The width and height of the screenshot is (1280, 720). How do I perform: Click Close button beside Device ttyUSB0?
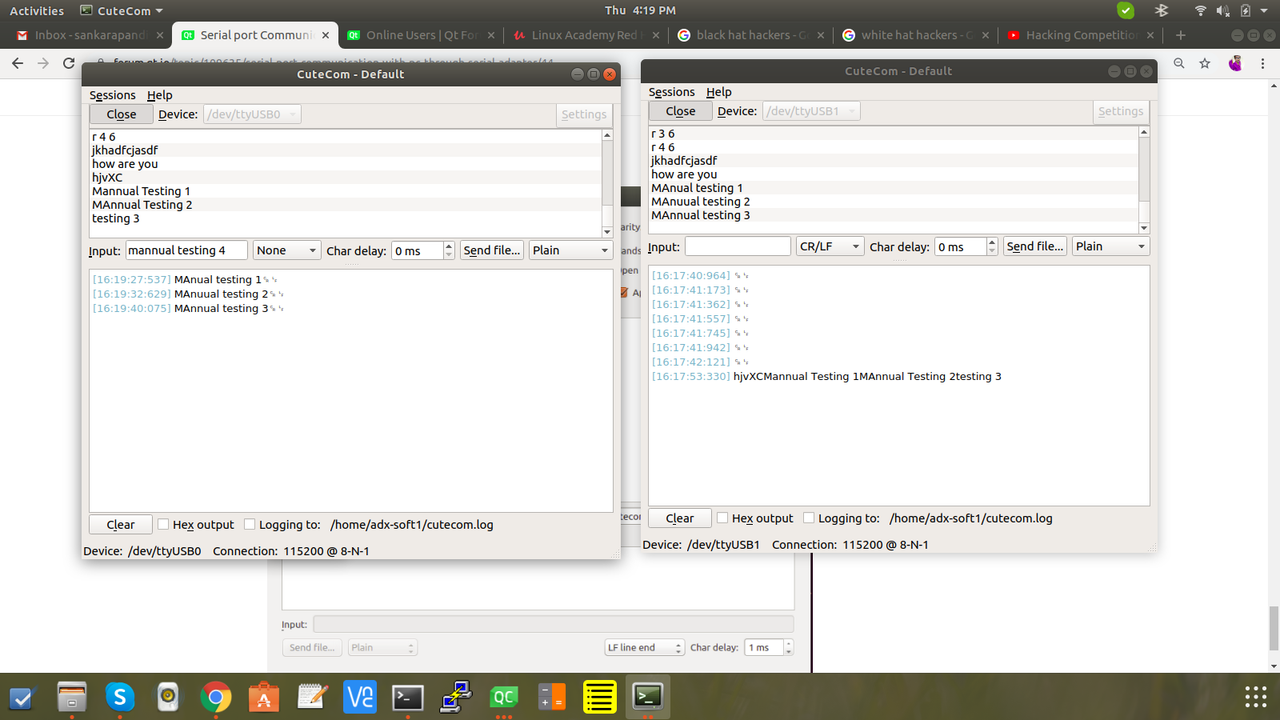pos(121,114)
